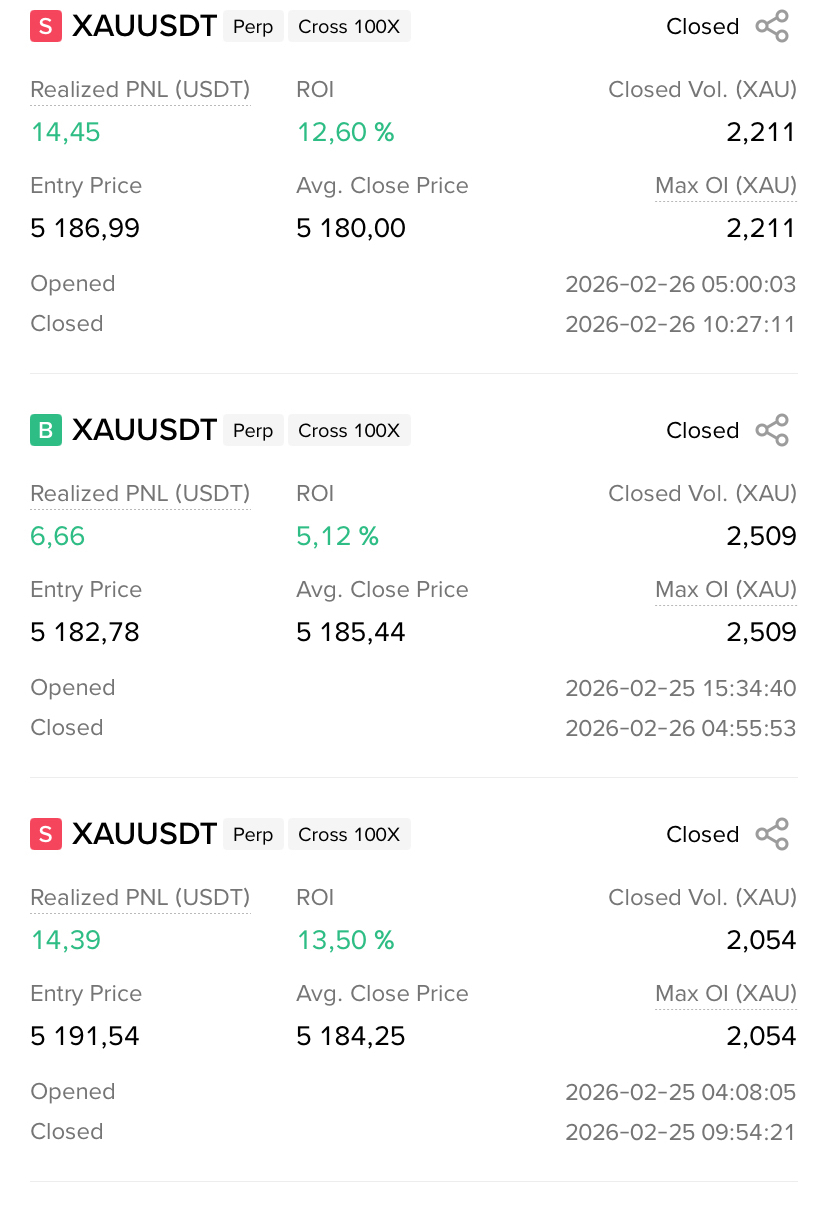This screenshot has width=828, height=1215.
Task: Open XAUUSDT title of the buy trade
Action: click(144, 431)
